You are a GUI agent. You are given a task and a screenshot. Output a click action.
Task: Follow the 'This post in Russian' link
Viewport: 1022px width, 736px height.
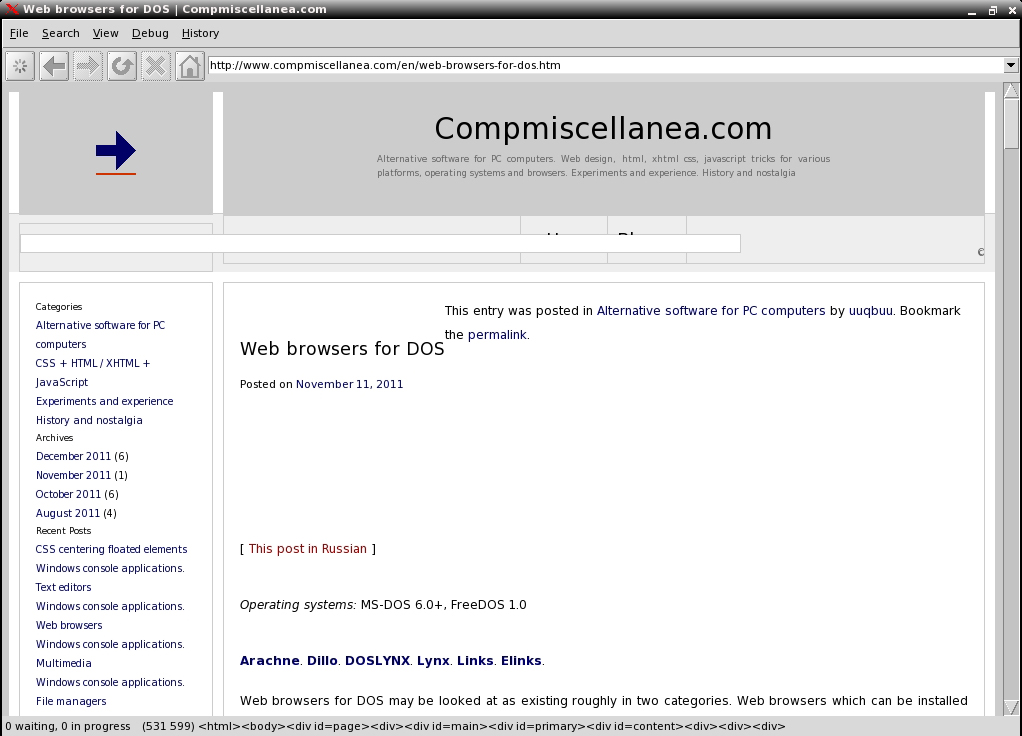point(307,549)
